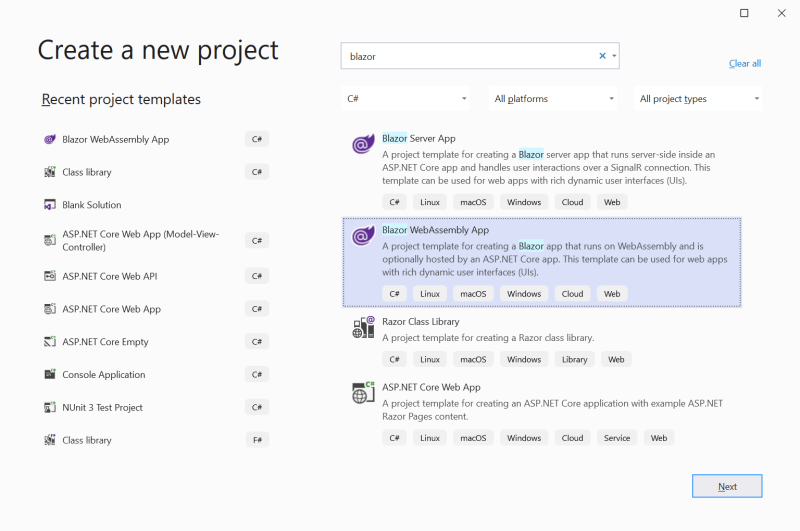This screenshot has height=531, width=800.
Task: Click the F# Class library icon
Action: click(49, 440)
